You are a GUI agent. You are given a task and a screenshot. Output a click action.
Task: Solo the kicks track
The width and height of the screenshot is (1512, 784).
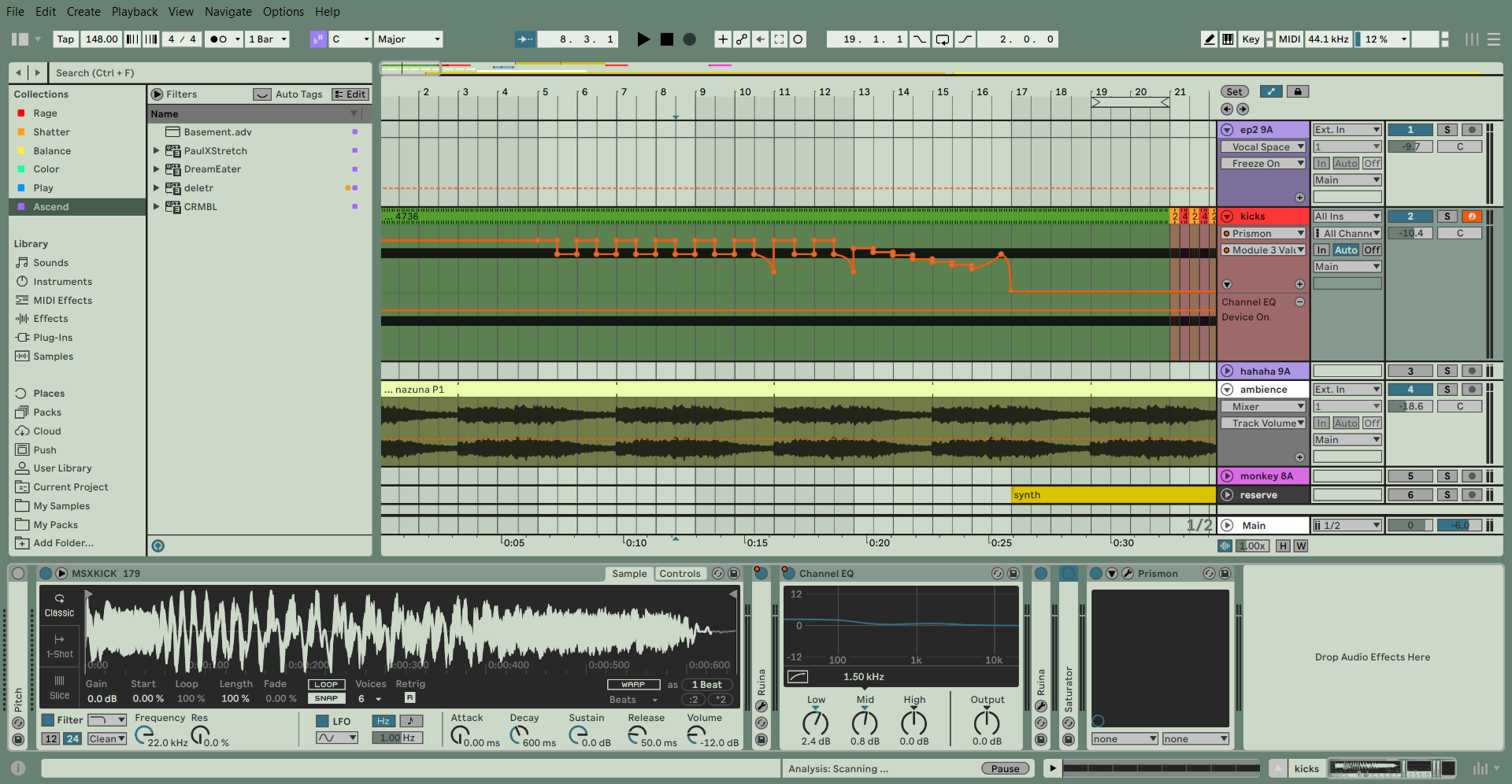click(x=1447, y=216)
